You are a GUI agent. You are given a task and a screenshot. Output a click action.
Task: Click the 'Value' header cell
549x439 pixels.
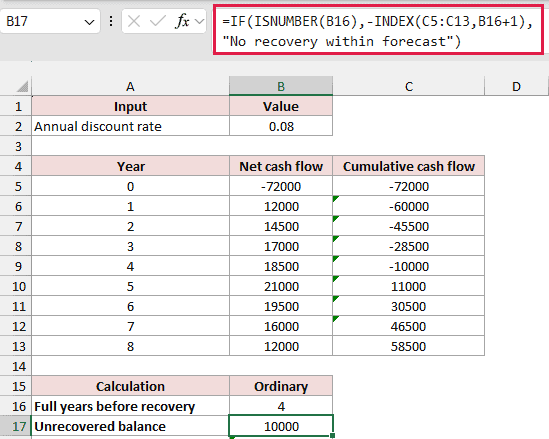(x=281, y=106)
